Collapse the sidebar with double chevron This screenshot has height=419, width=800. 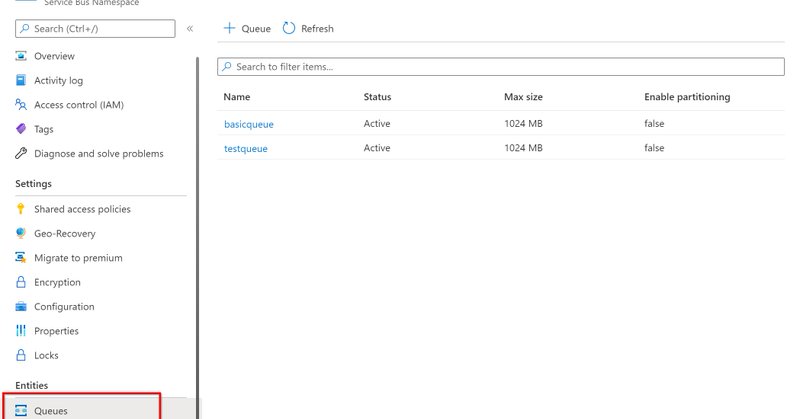click(x=190, y=29)
